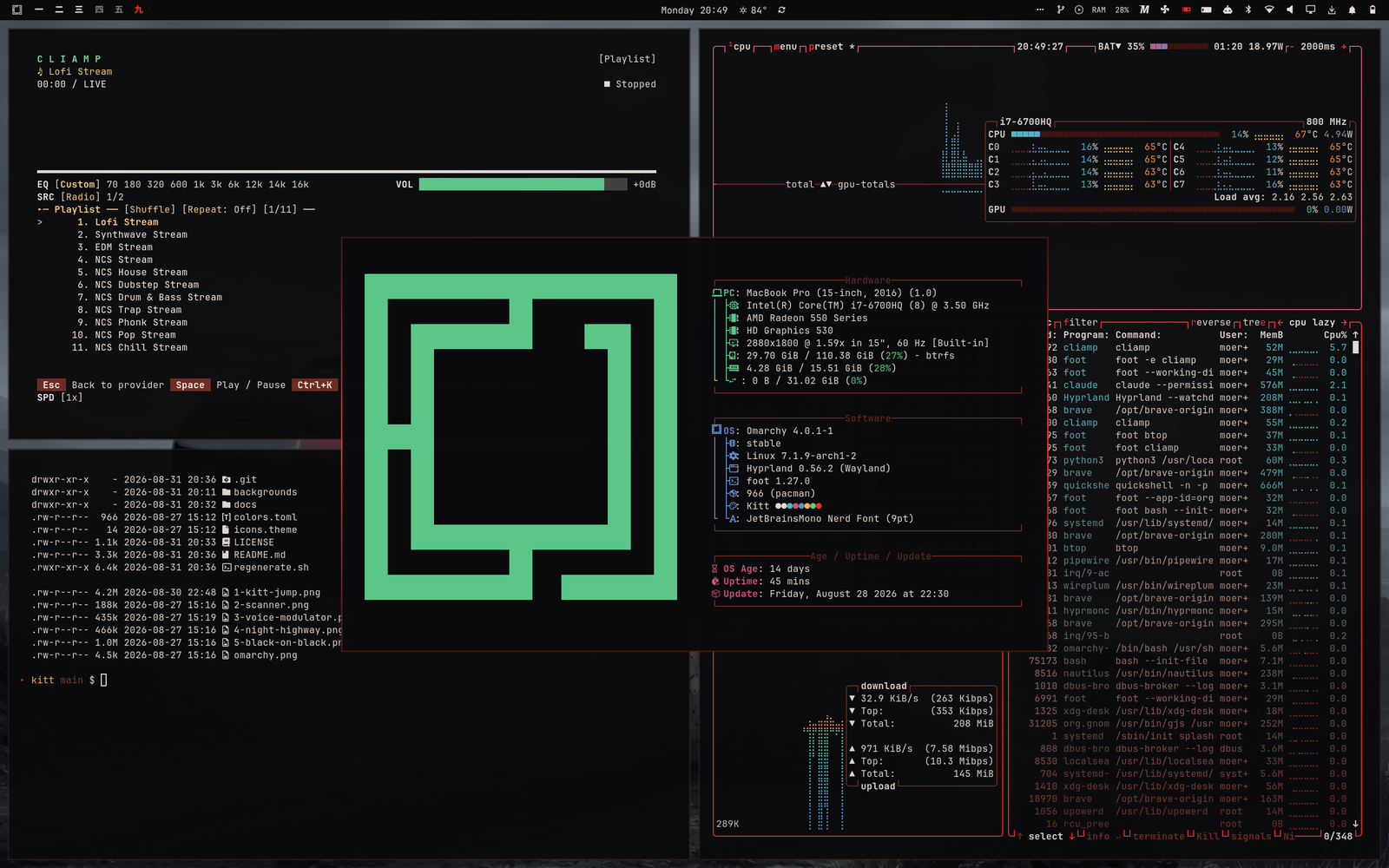Image resolution: width=1389 pixels, height=868 pixels.
Task: Decrease btop update interval with minus
Action: (1290, 47)
